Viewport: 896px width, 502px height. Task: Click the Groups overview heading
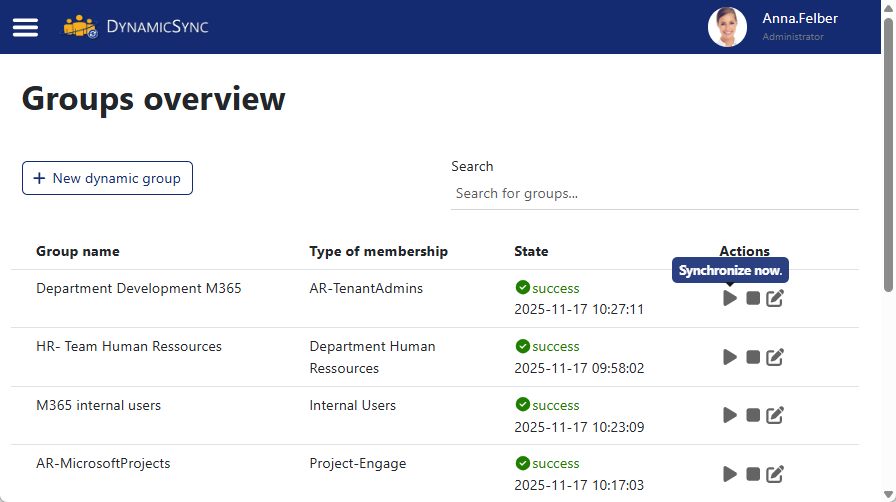pos(154,99)
